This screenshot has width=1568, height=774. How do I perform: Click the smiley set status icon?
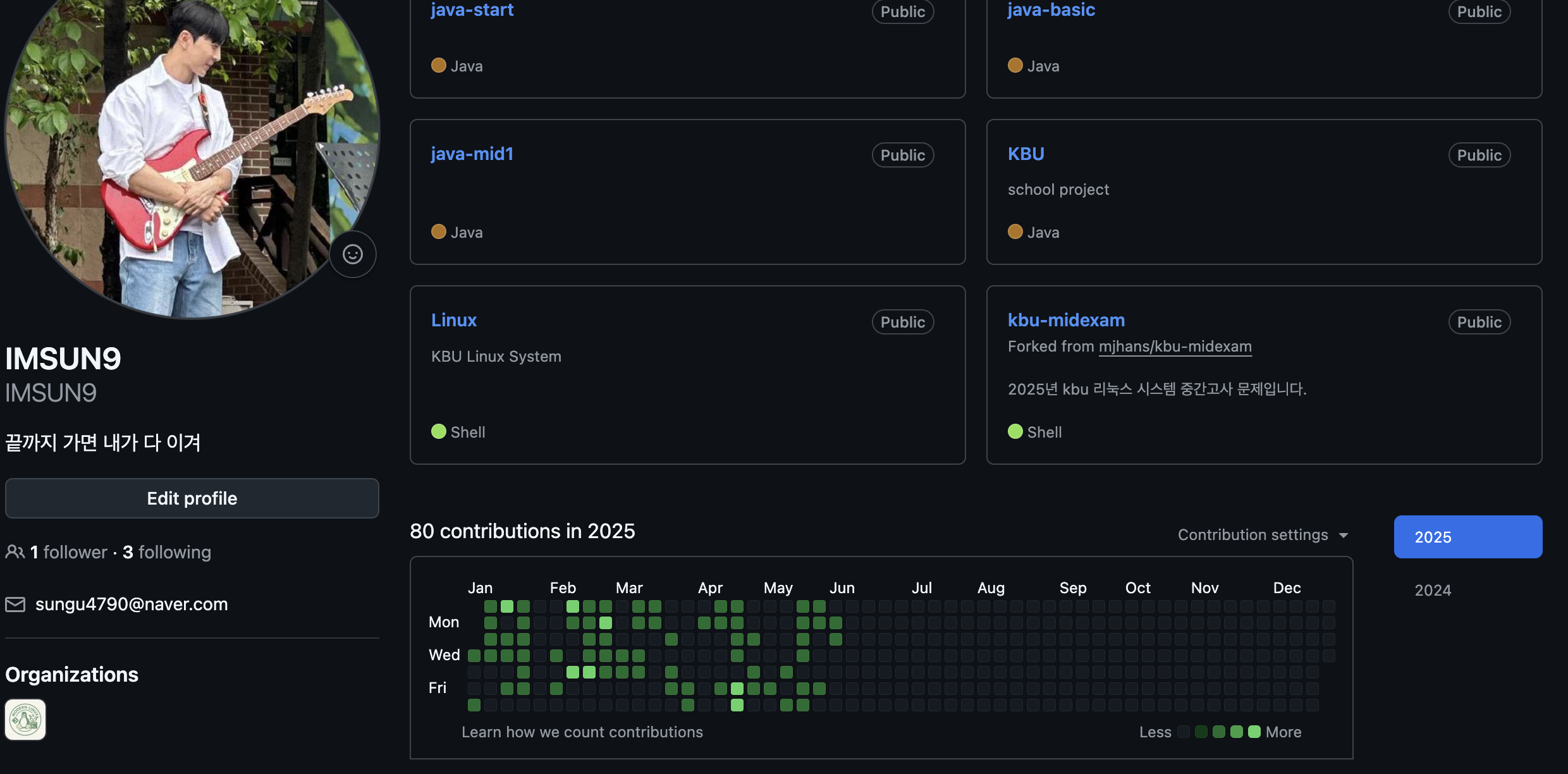[x=353, y=254]
